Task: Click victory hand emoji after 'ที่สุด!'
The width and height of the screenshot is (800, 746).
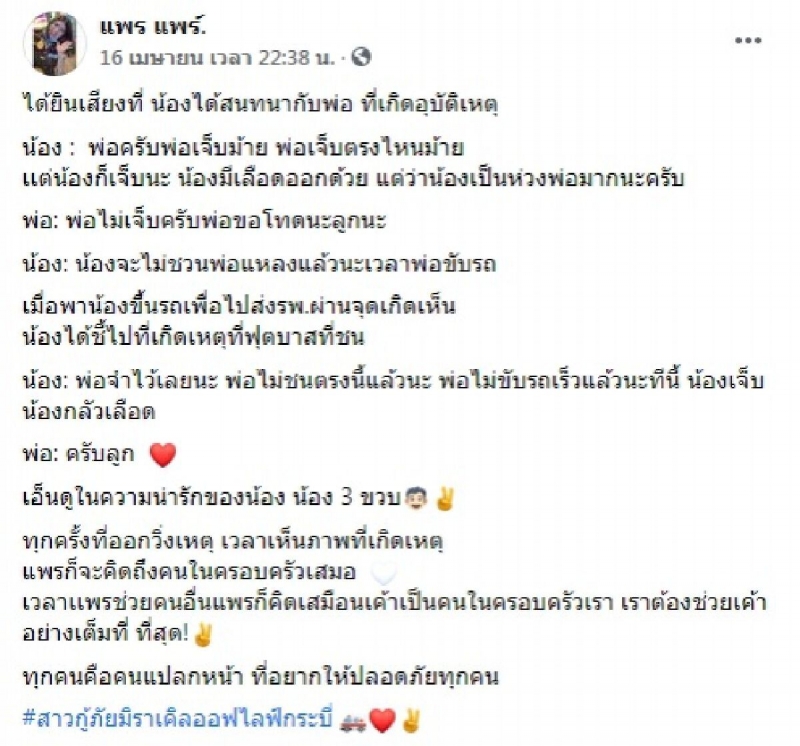Action: tap(203, 635)
